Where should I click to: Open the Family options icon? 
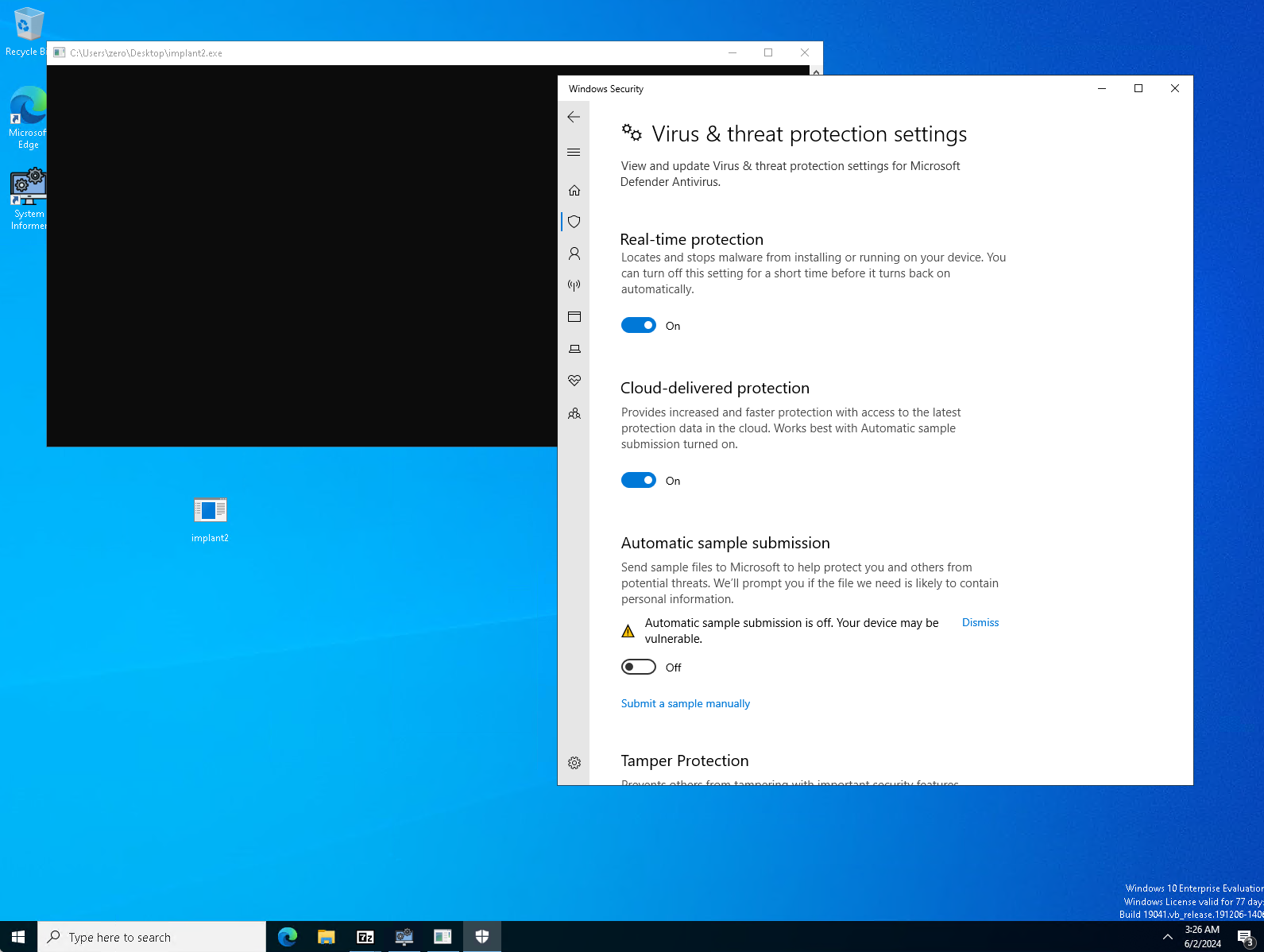(x=574, y=413)
